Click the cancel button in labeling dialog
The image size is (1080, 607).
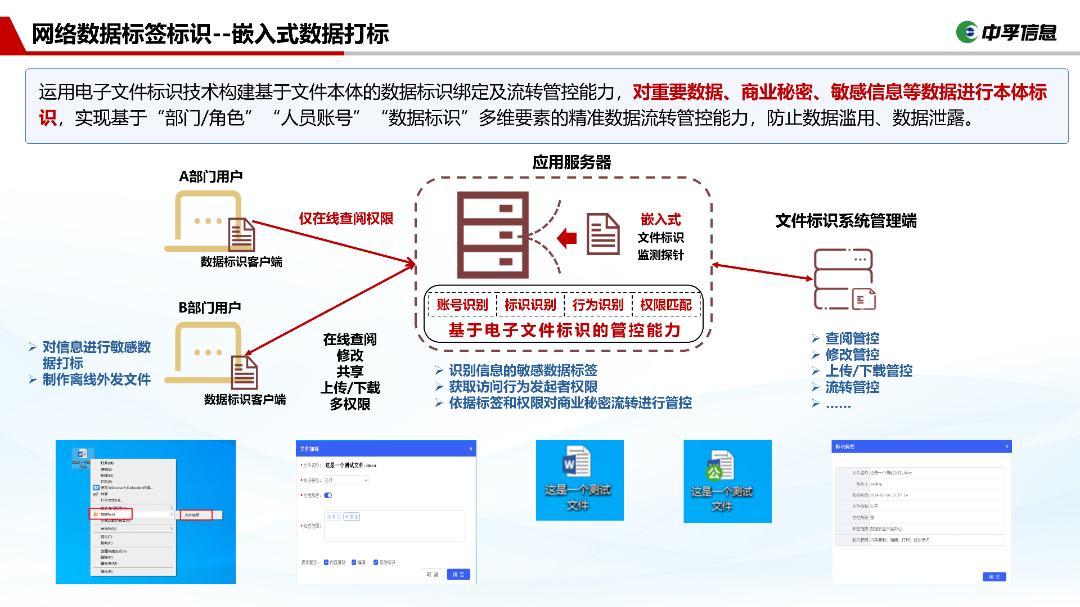point(432,574)
